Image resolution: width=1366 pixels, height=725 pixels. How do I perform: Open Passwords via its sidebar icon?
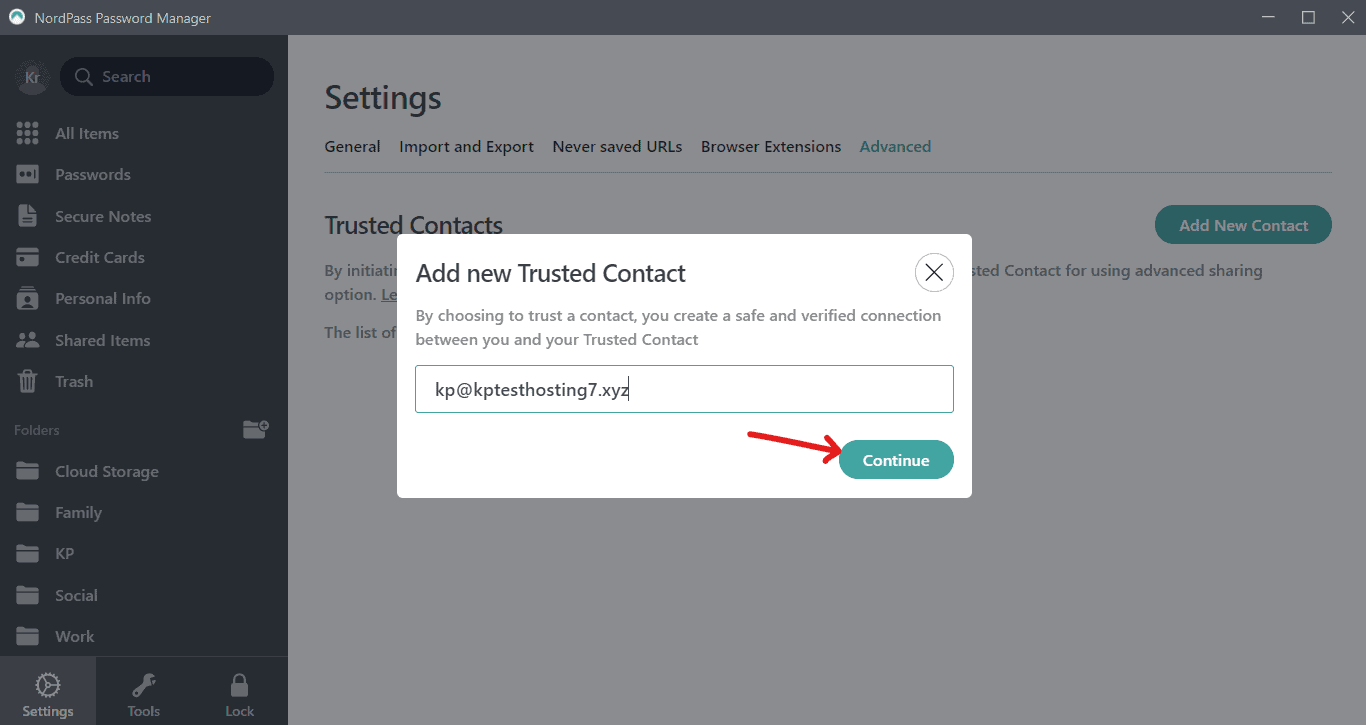click(27, 174)
